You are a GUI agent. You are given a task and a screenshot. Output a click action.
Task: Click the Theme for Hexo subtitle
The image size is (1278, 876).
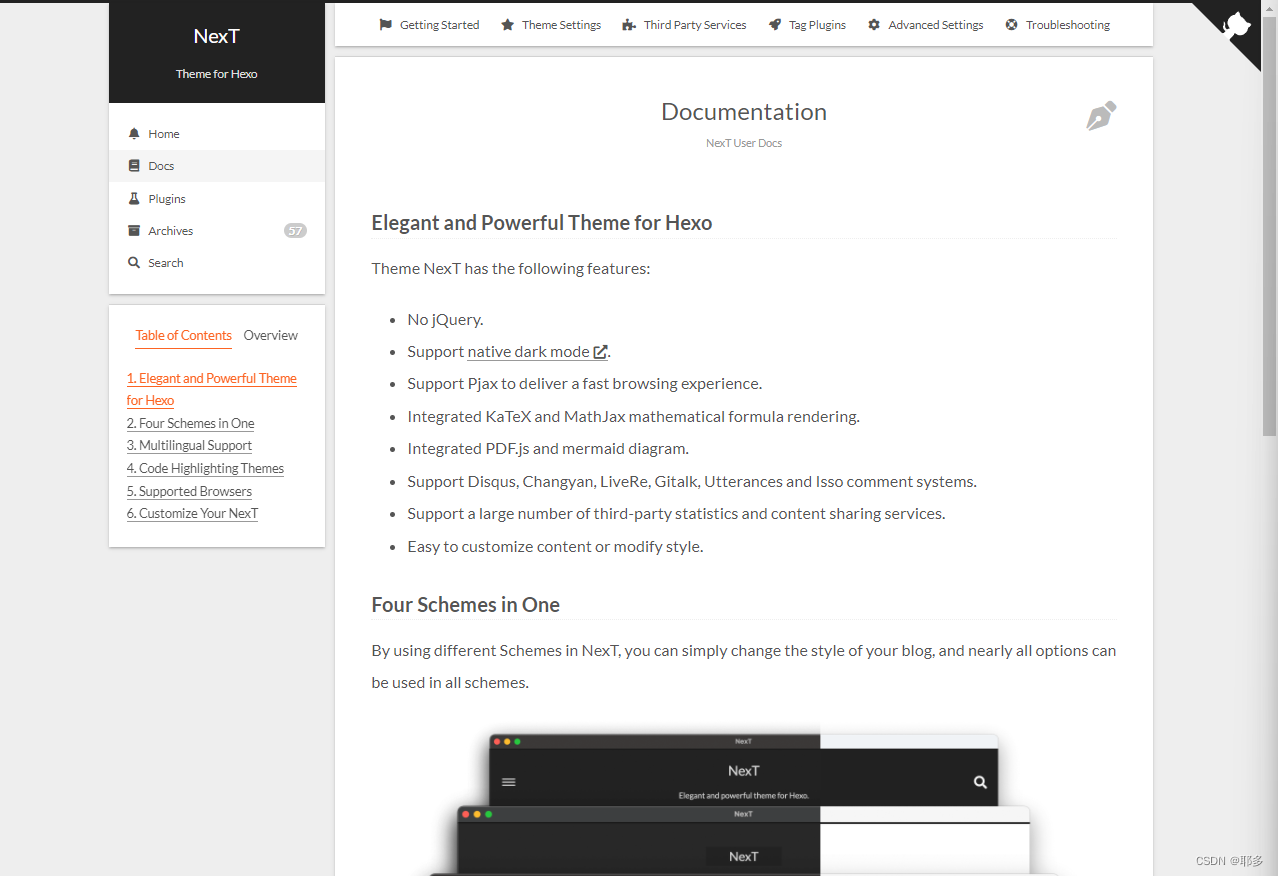pos(217,74)
